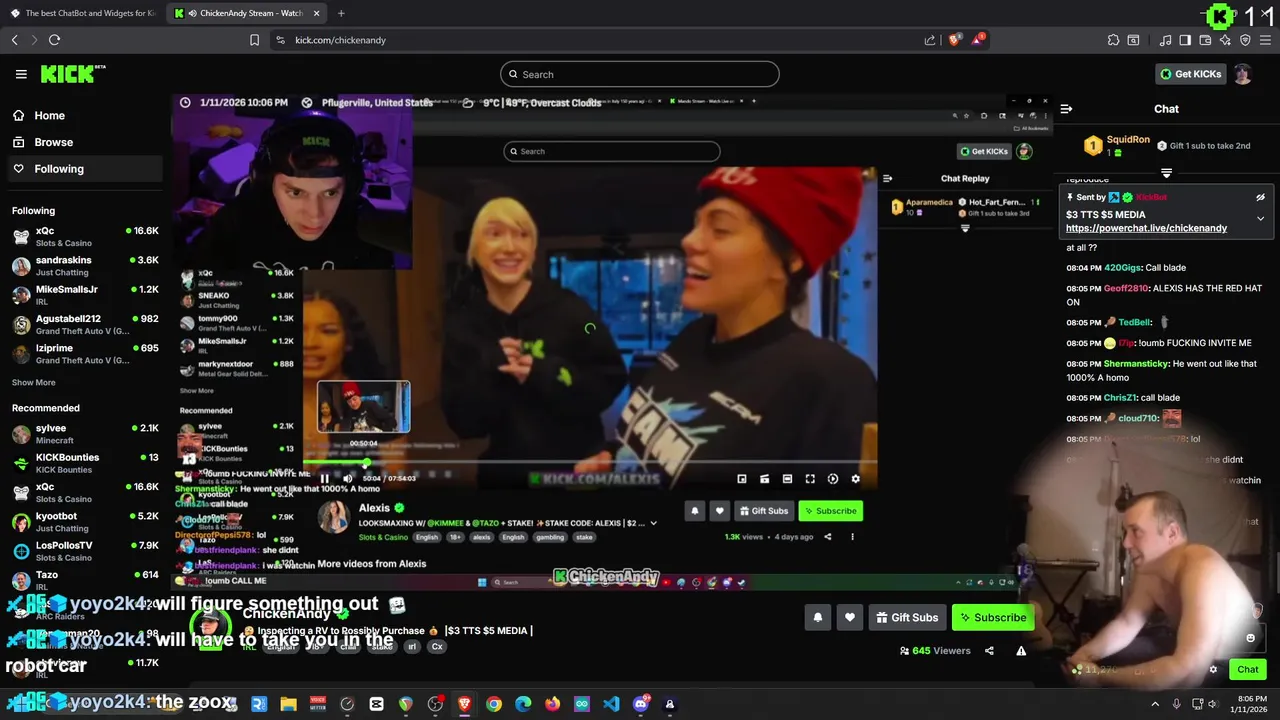Open the Kick sidebar hamburger menu
The width and height of the screenshot is (1280, 720).
point(21,74)
